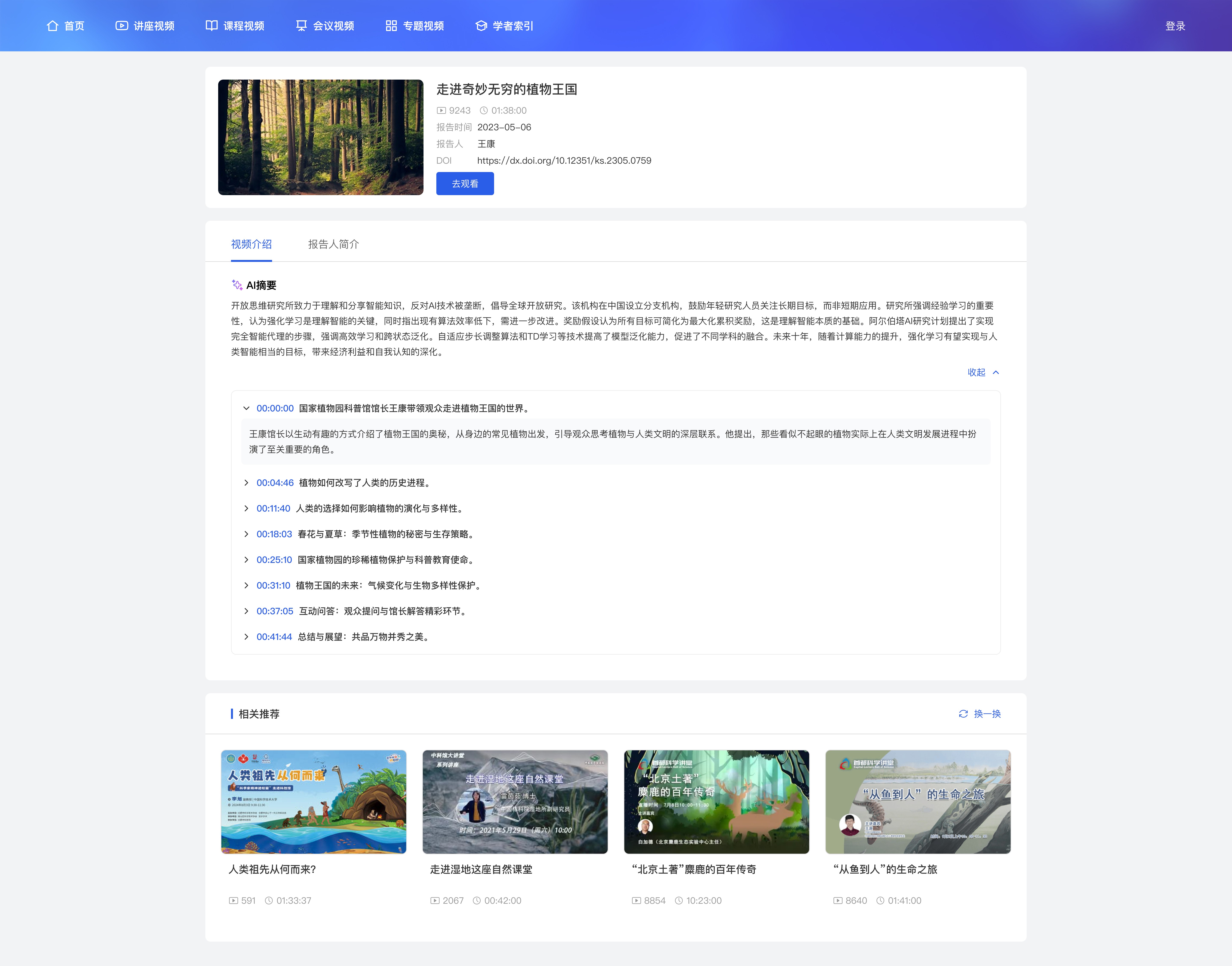This screenshot has width=1232, height=966.
Task: Click the special topics grid icon
Action: (391, 26)
